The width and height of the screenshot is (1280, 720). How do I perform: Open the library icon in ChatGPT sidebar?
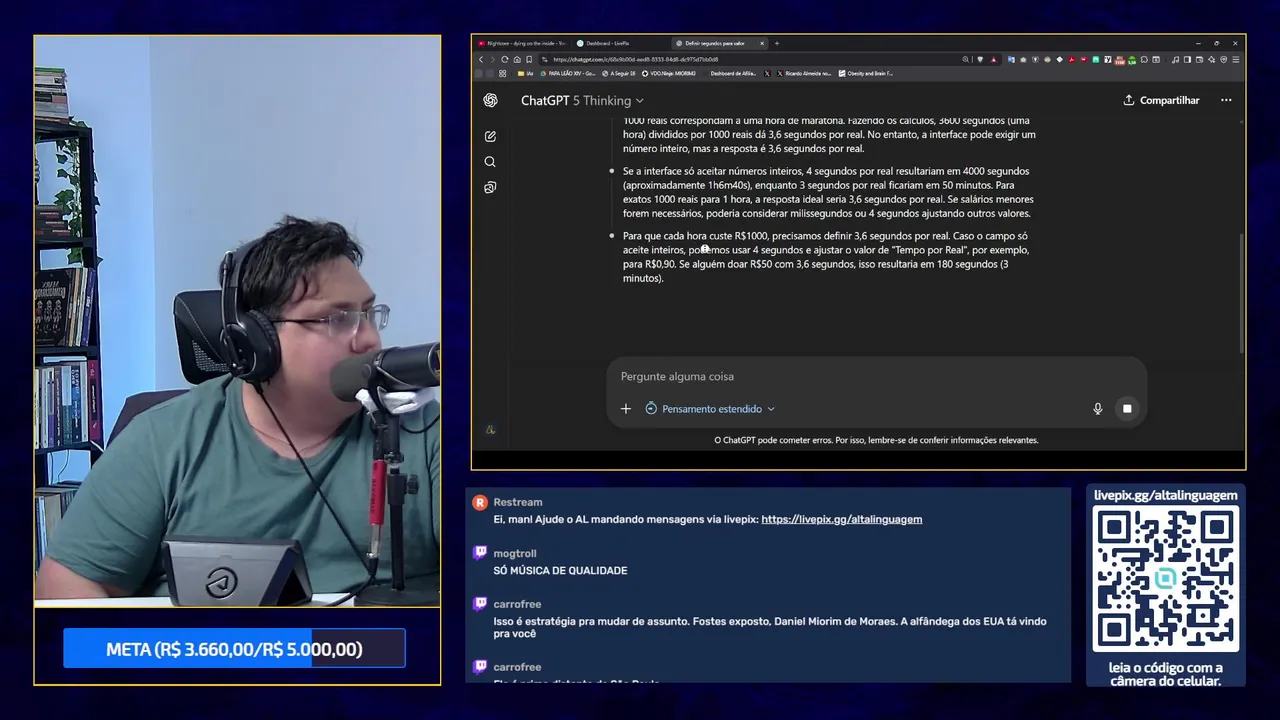490,188
